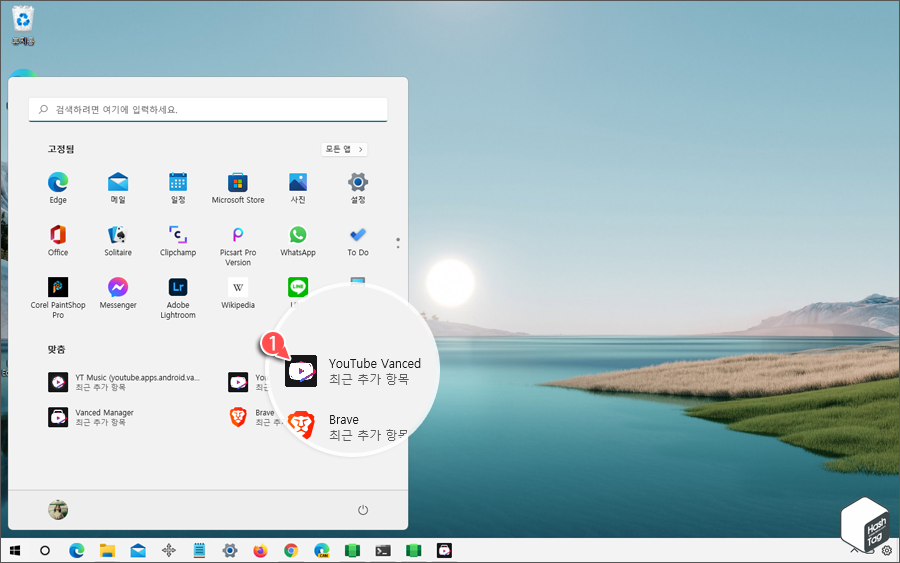Open Firefox from the taskbar
Screen dimensions: 900x563
pos(260,551)
